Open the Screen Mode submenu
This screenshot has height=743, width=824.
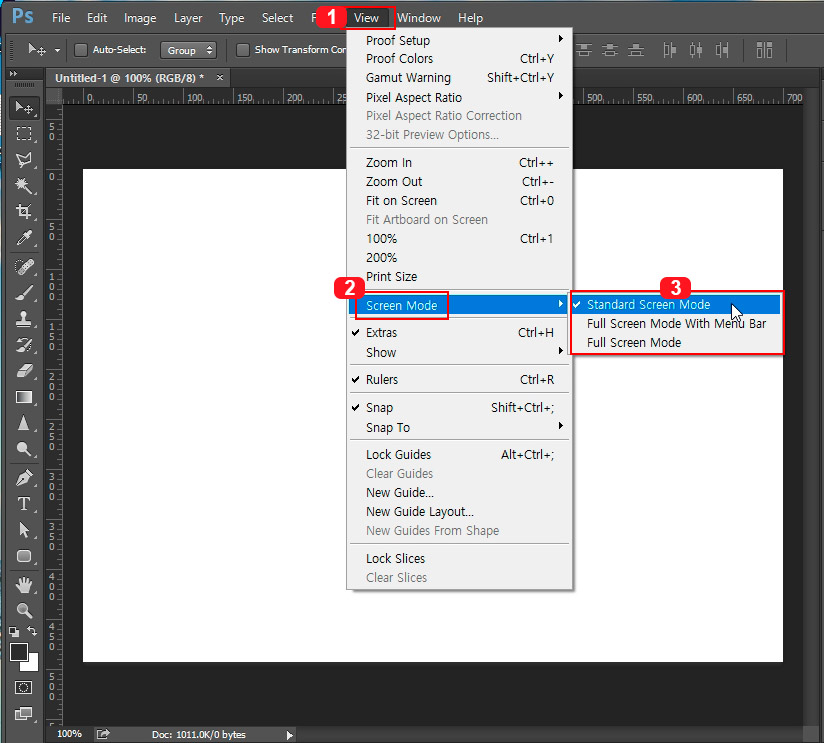click(459, 305)
